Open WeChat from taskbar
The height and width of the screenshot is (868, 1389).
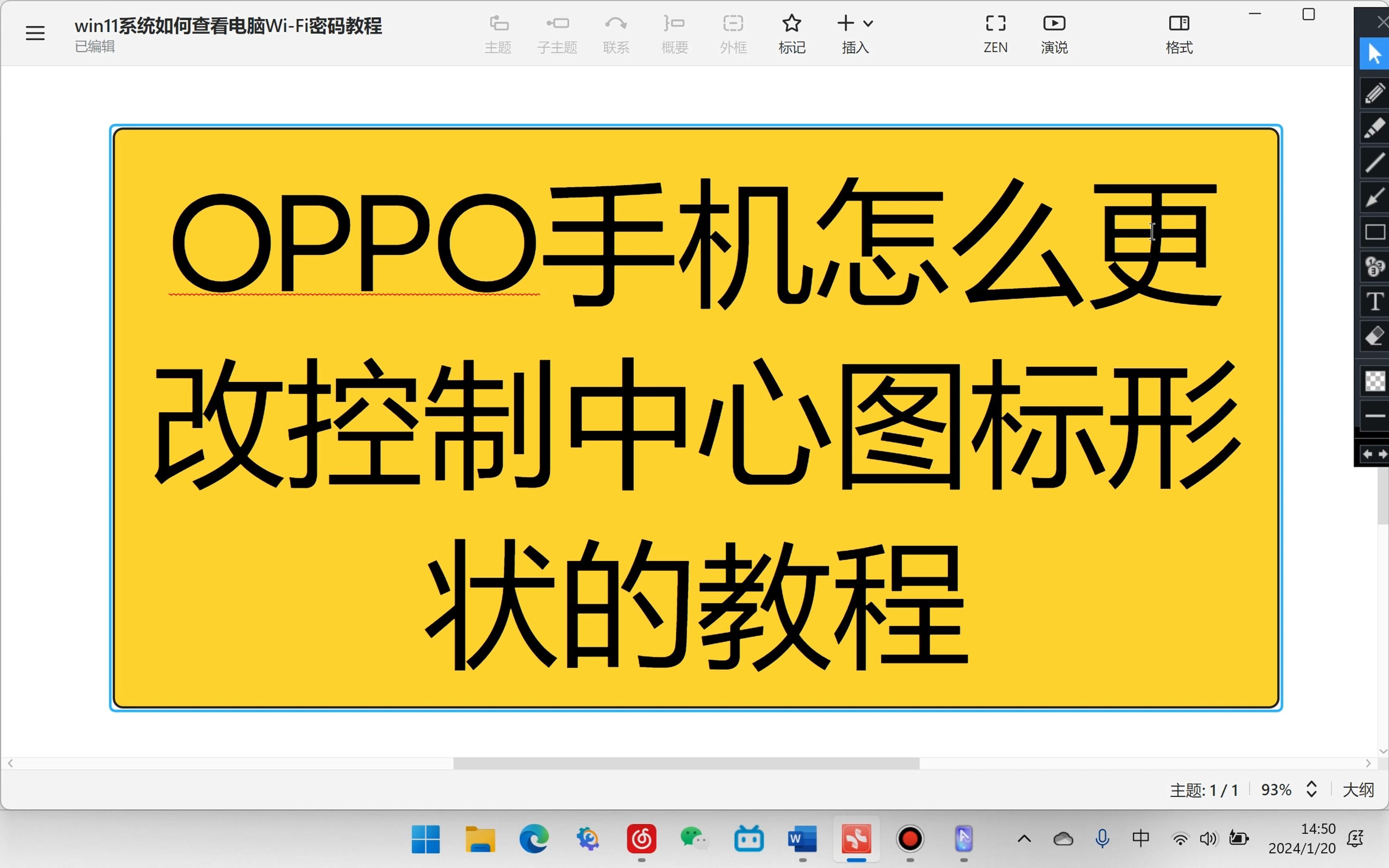[695, 839]
